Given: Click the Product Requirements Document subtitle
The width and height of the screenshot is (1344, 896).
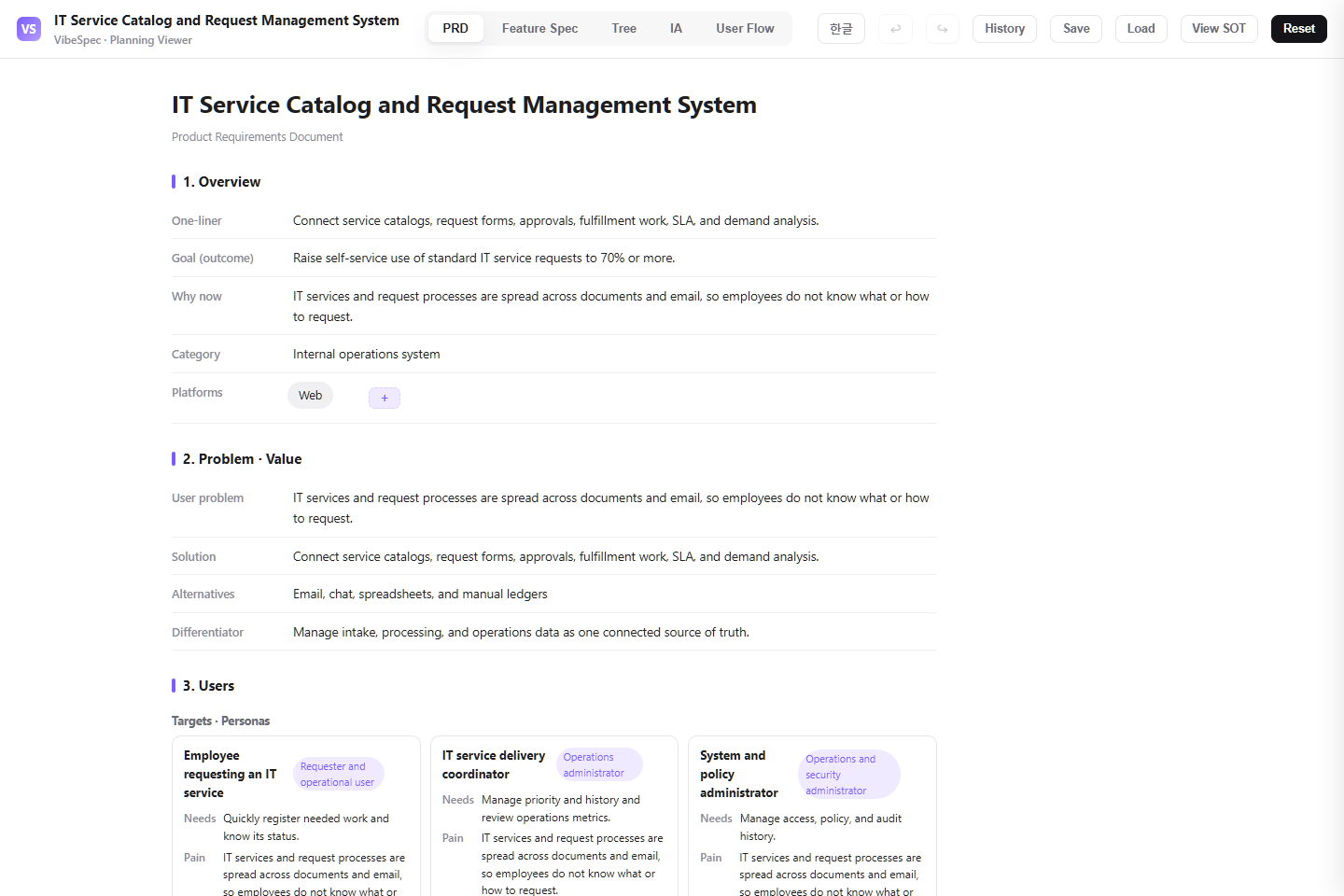Looking at the screenshot, I should pos(257,137).
